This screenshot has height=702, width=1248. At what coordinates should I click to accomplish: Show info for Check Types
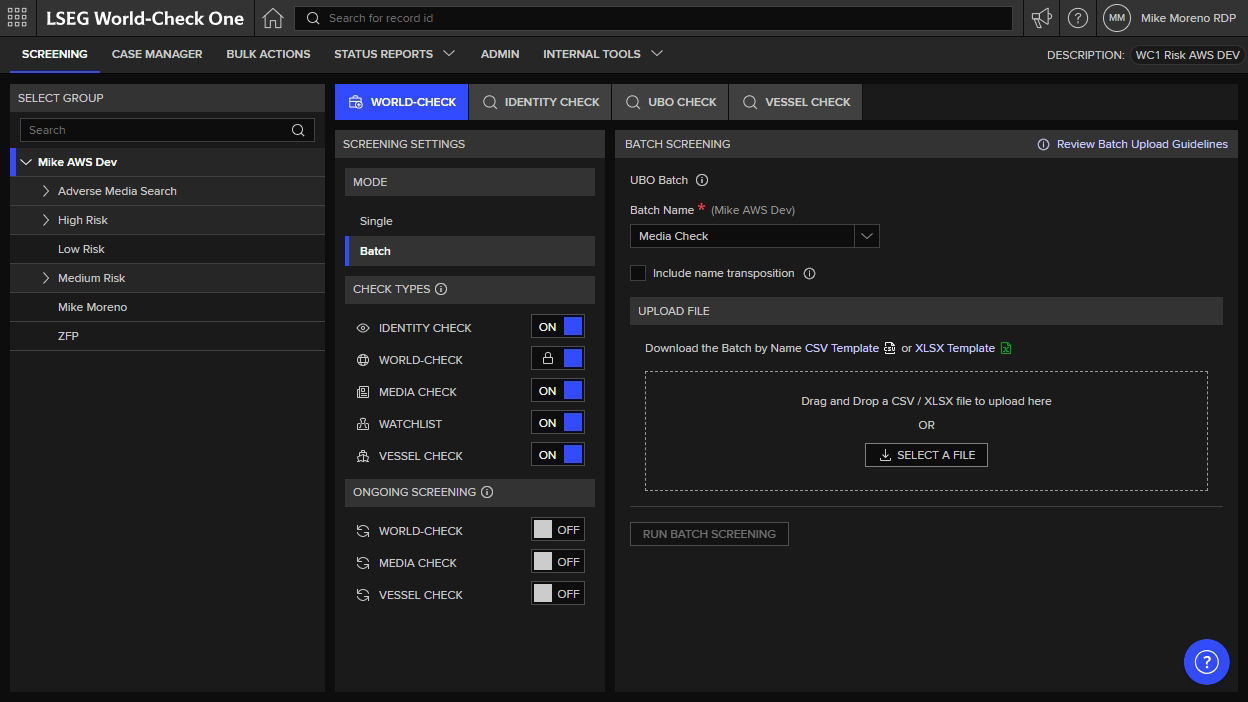[441, 289]
